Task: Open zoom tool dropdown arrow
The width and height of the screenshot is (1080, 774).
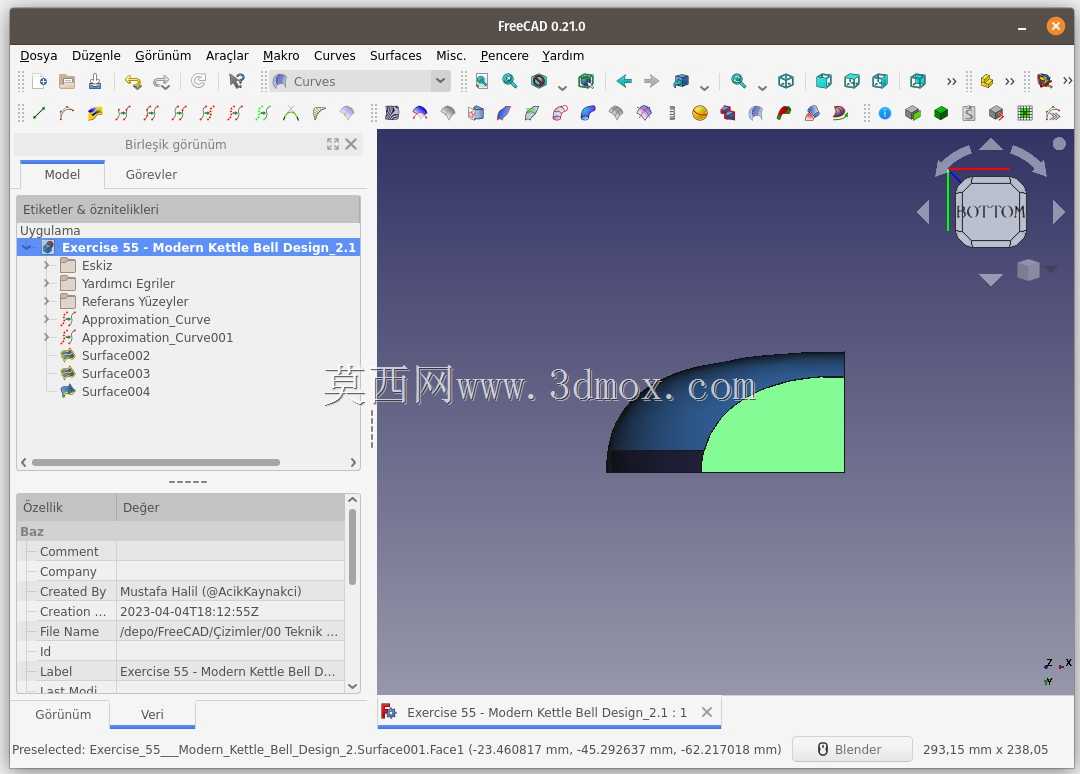Action: pyautogui.click(x=762, y=87)
